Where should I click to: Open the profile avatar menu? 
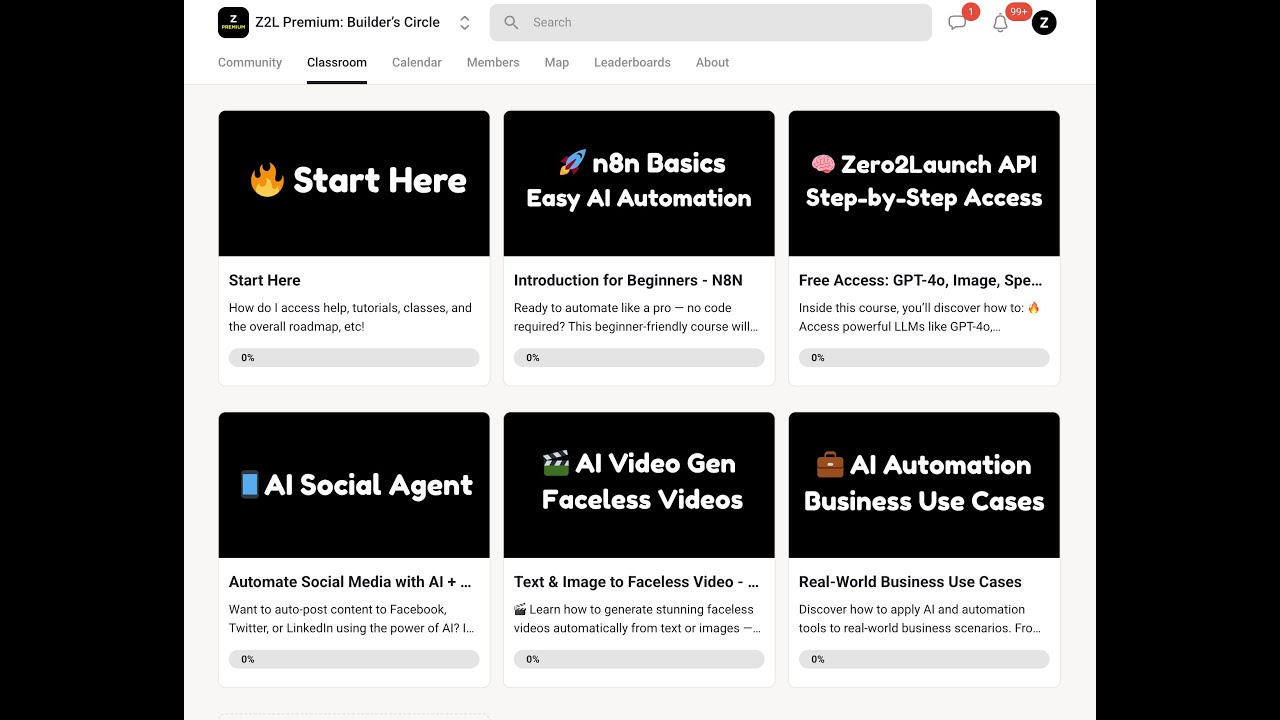(x=1044, y=22)
